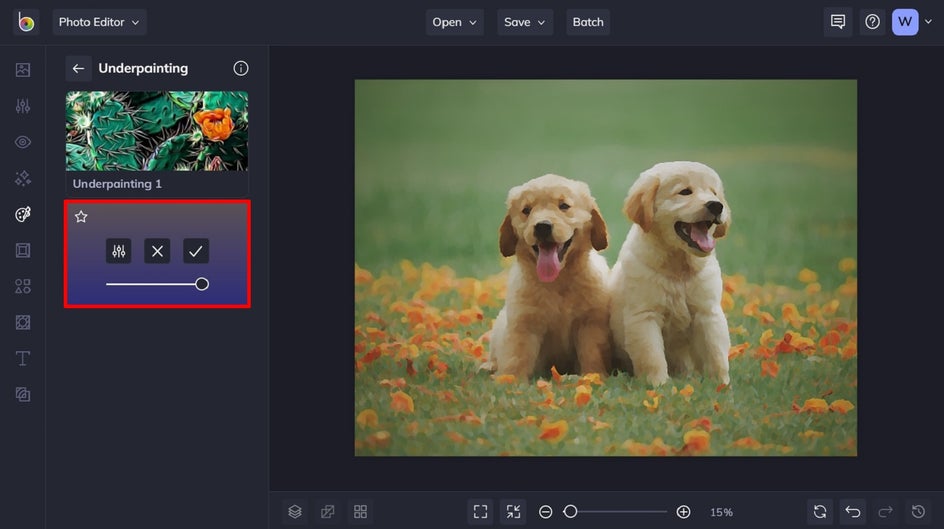Screen dimensions: 944x529
Task: Open the Edit sliders sidebar icon
Action: pyautogui.click(x=23, y=106)
